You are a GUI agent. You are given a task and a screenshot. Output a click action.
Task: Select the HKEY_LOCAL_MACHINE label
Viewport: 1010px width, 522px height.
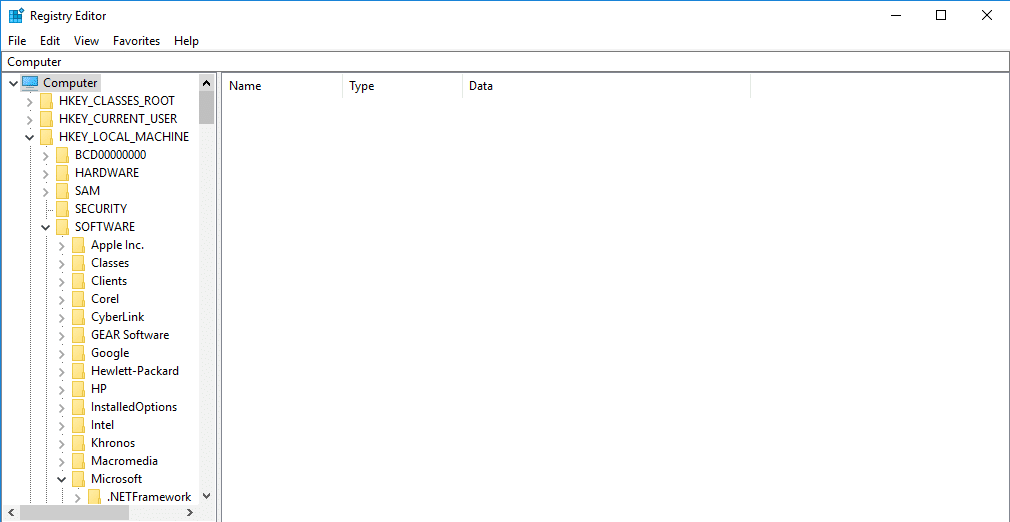(124, 137)
